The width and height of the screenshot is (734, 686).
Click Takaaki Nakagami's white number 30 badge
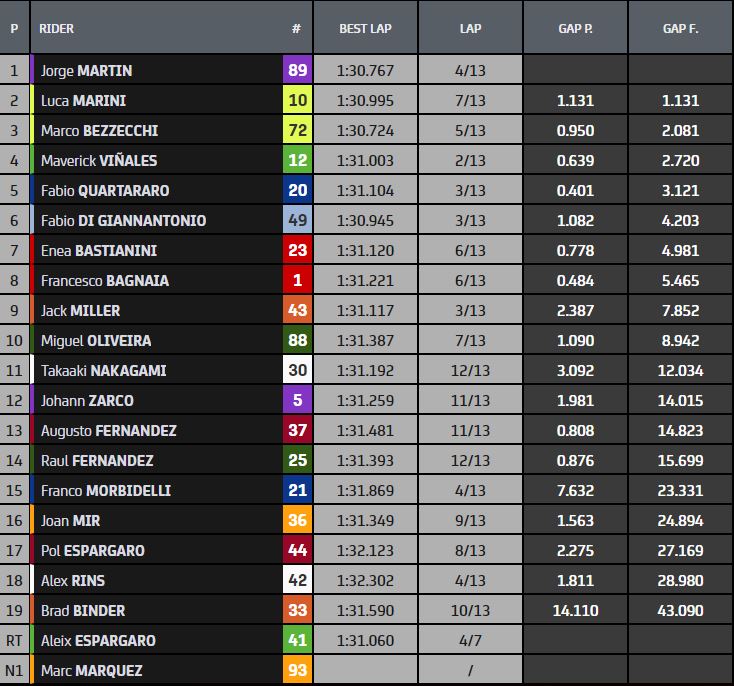click(x=297, y=371)
